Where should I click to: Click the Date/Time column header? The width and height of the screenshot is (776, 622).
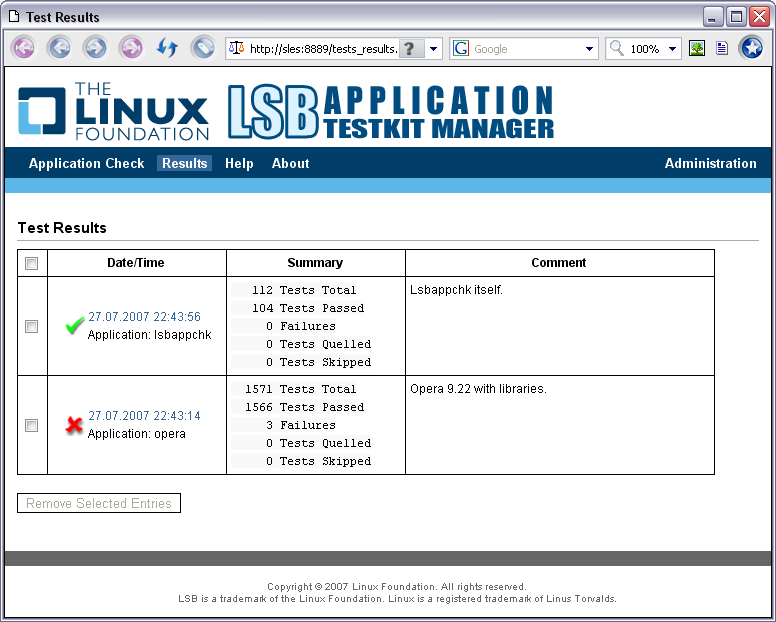coord(136,263)
